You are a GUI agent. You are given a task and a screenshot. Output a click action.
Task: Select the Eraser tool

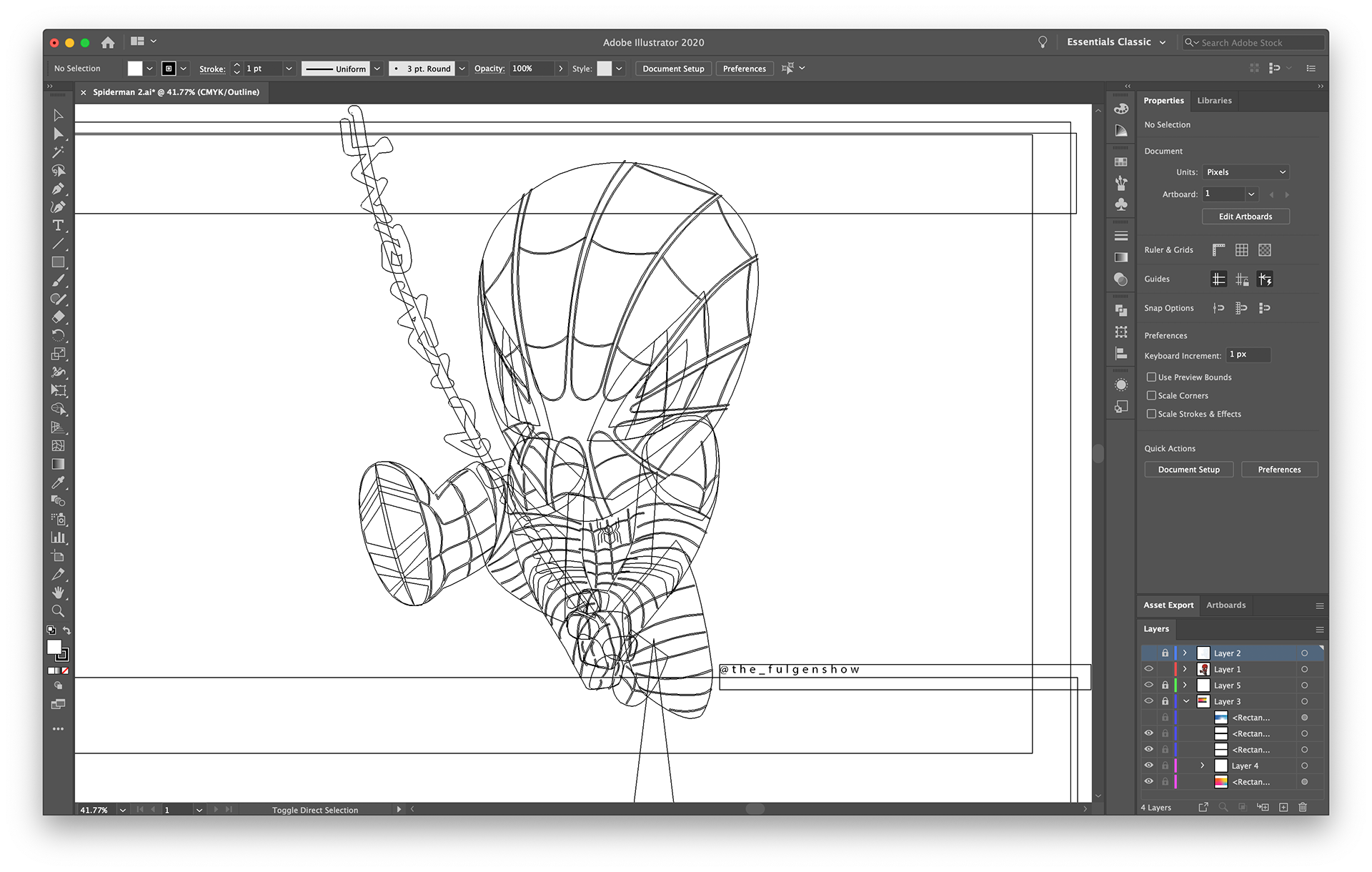pyautogui.click(x=58, y=317)
